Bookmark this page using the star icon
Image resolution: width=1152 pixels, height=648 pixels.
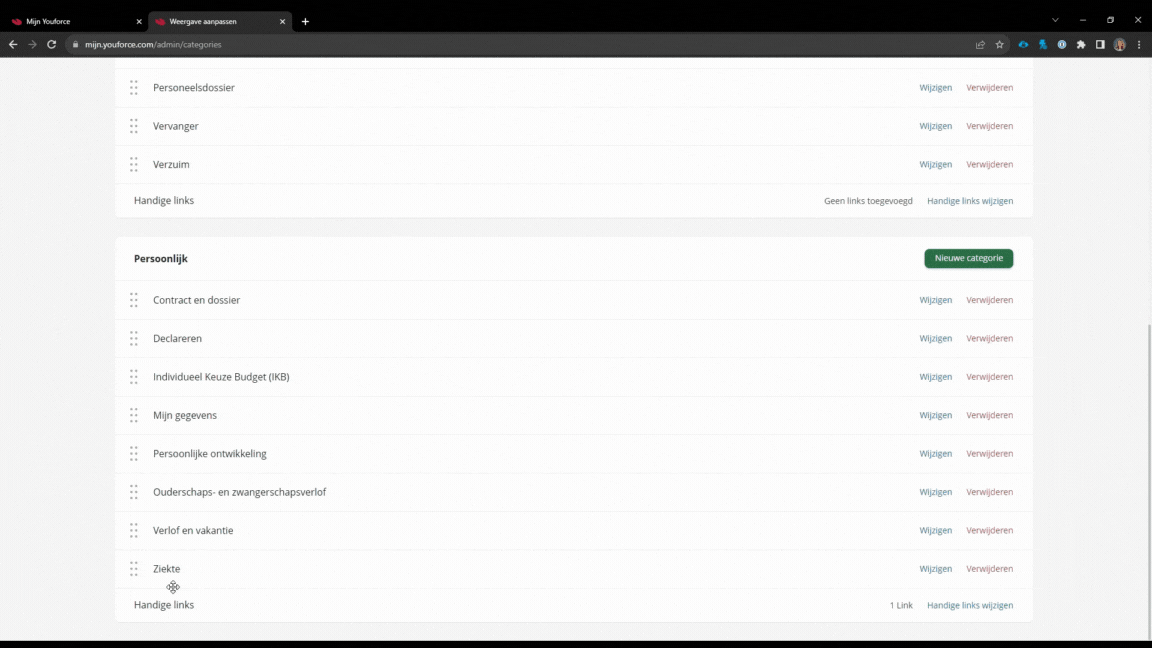tap(999, 44)
